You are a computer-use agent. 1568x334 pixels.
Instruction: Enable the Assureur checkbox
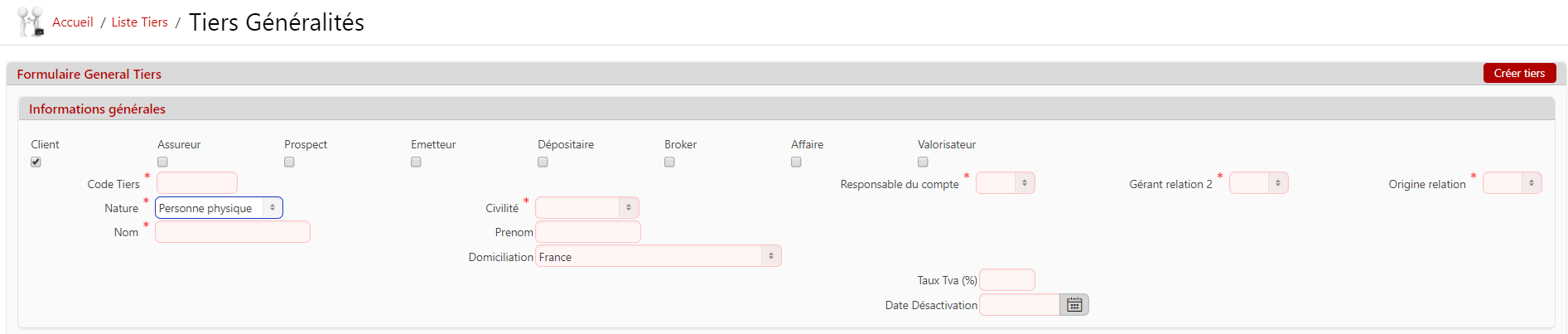pyautogui.click(x=162, y=162)
